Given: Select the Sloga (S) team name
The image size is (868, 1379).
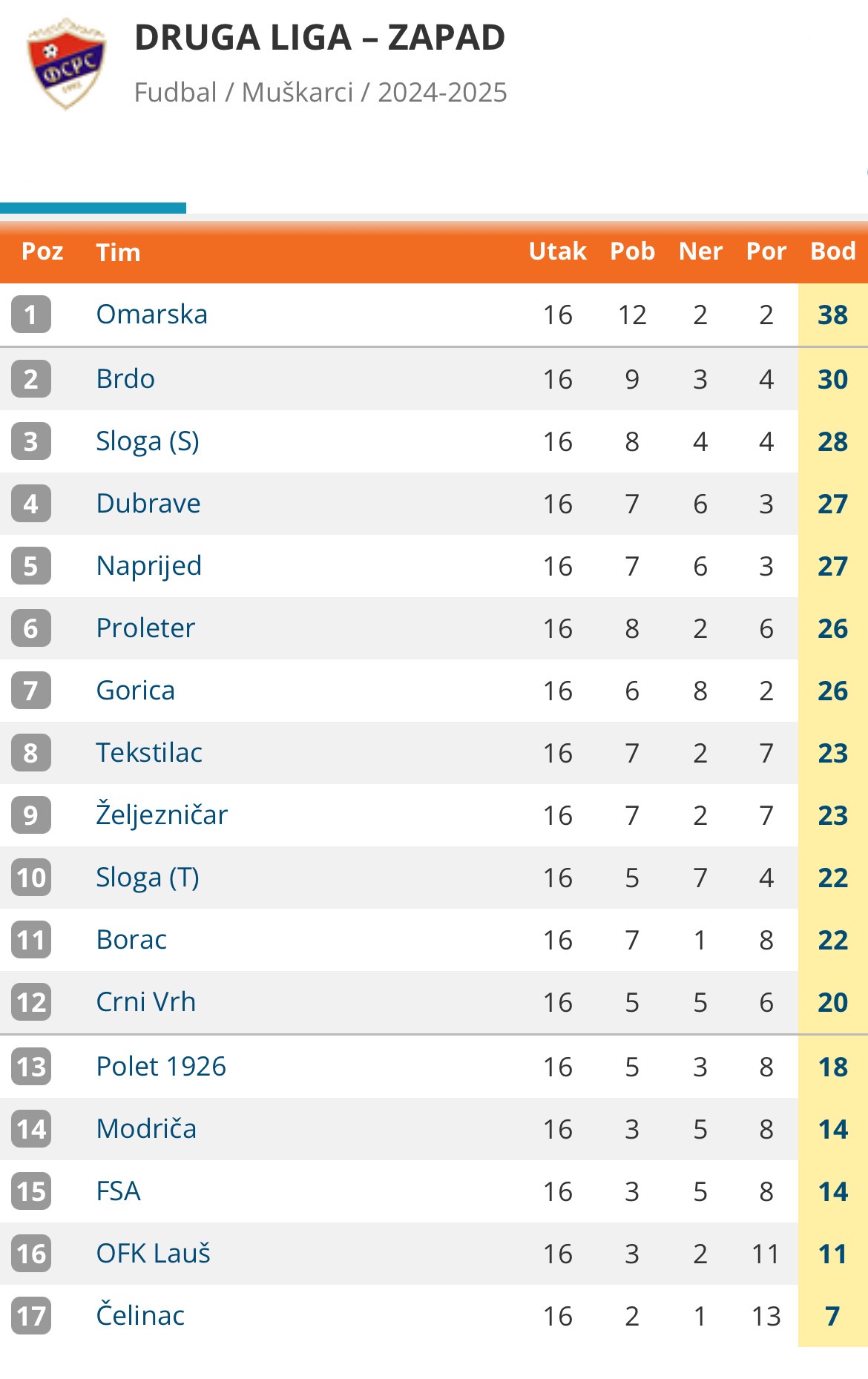Looking at the screenshot, I should tap(148, 441).
